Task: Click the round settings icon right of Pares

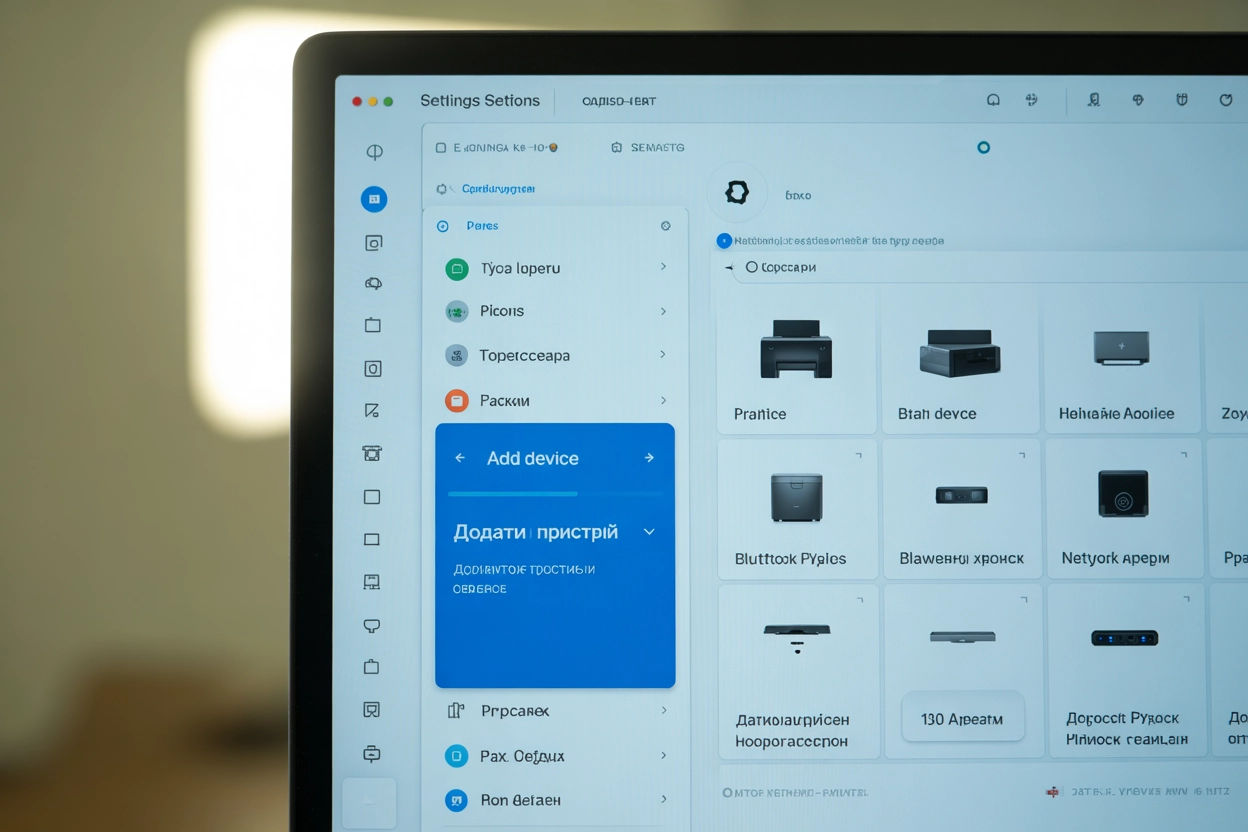Action: 666,226
